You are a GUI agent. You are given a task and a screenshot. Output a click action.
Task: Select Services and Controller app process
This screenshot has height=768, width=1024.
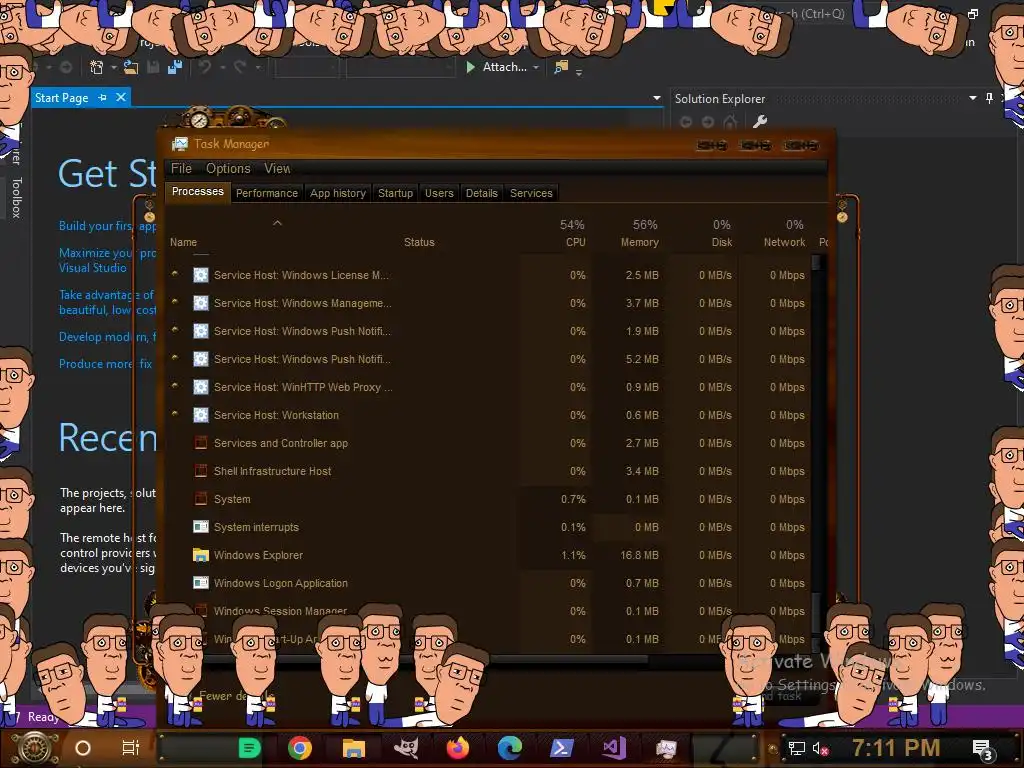tap(488, 443)
